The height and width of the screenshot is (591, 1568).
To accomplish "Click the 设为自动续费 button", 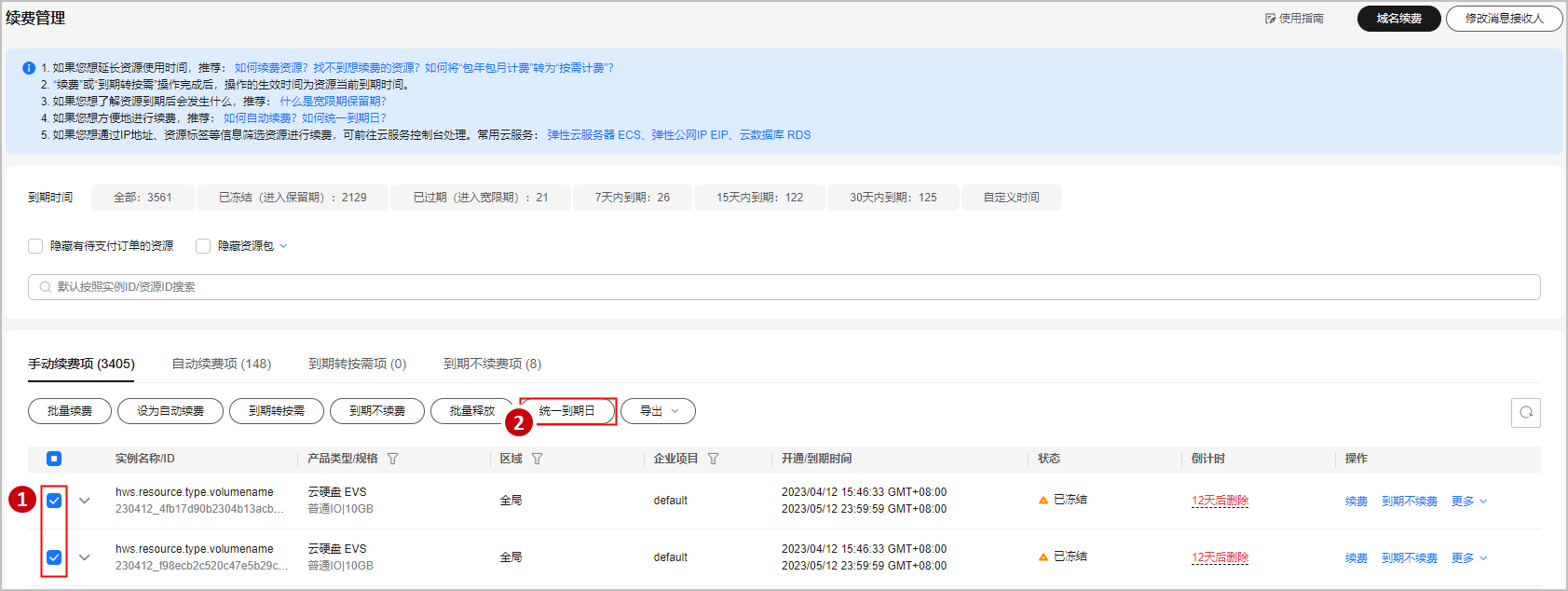I will coord(170,411).
